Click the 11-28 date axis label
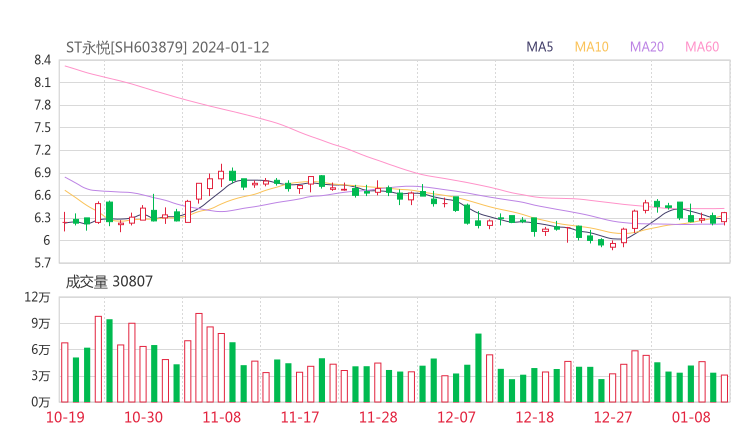This screenshot has width=740, height=440. (378, 417)
